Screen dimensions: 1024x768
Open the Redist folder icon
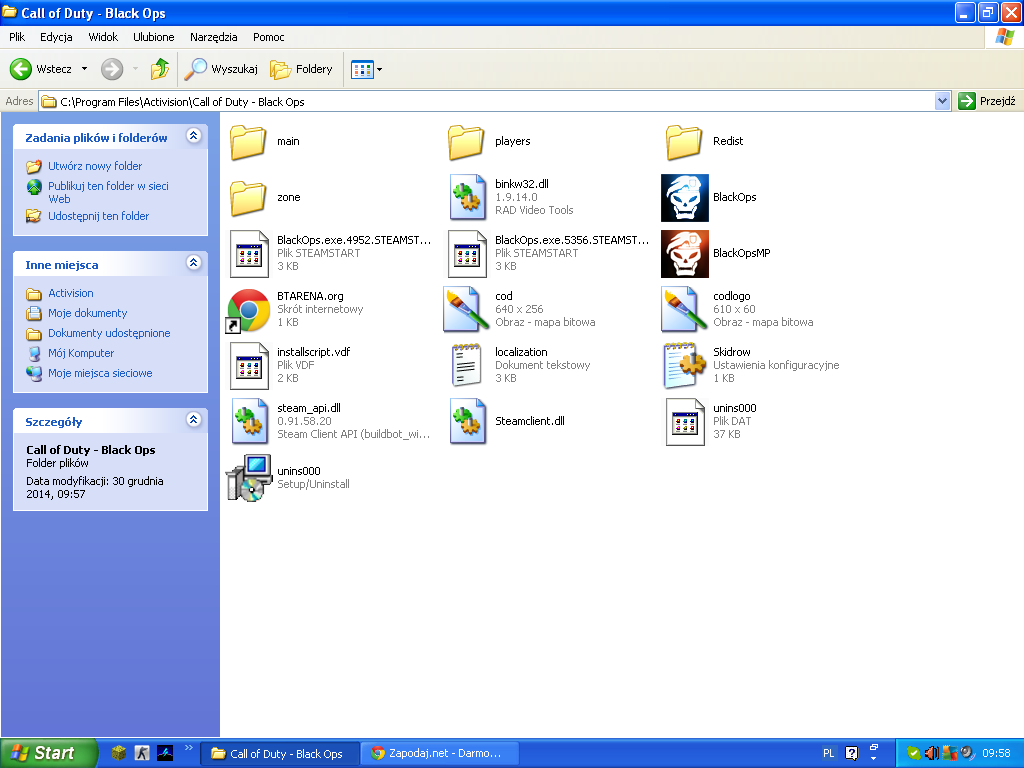click(684, 142)
